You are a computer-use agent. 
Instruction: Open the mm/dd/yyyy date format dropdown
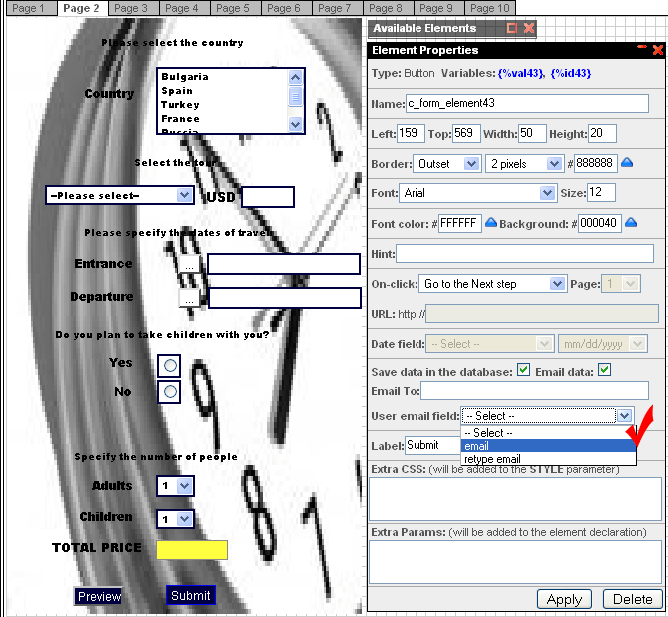(x=602, y=344)
